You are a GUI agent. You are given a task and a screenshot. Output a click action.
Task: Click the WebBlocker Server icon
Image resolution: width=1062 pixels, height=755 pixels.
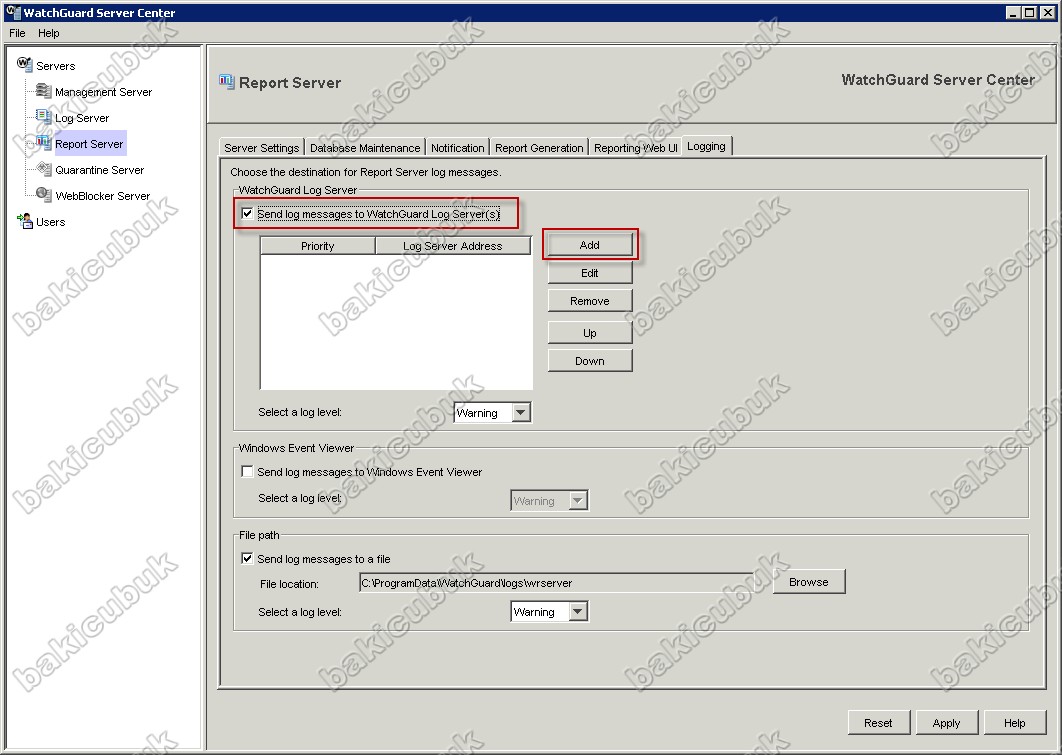pyautogui.click(x=43, y=194)
